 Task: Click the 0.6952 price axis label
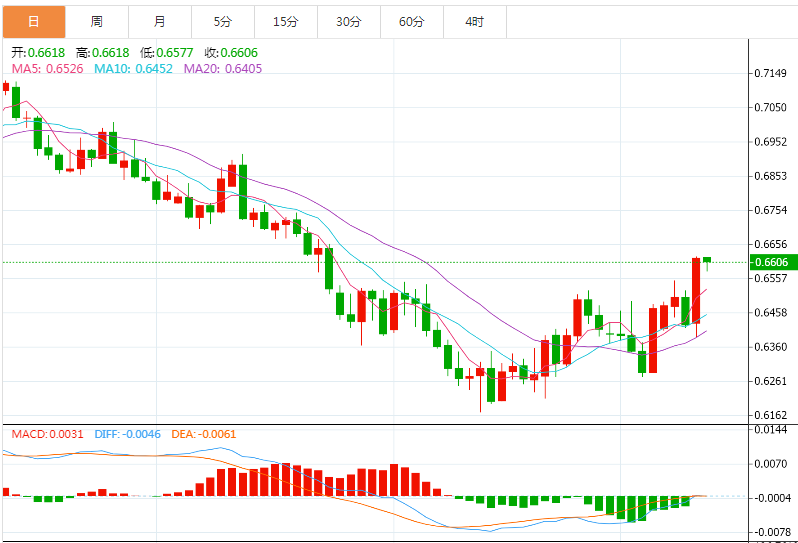pos(771,141)
